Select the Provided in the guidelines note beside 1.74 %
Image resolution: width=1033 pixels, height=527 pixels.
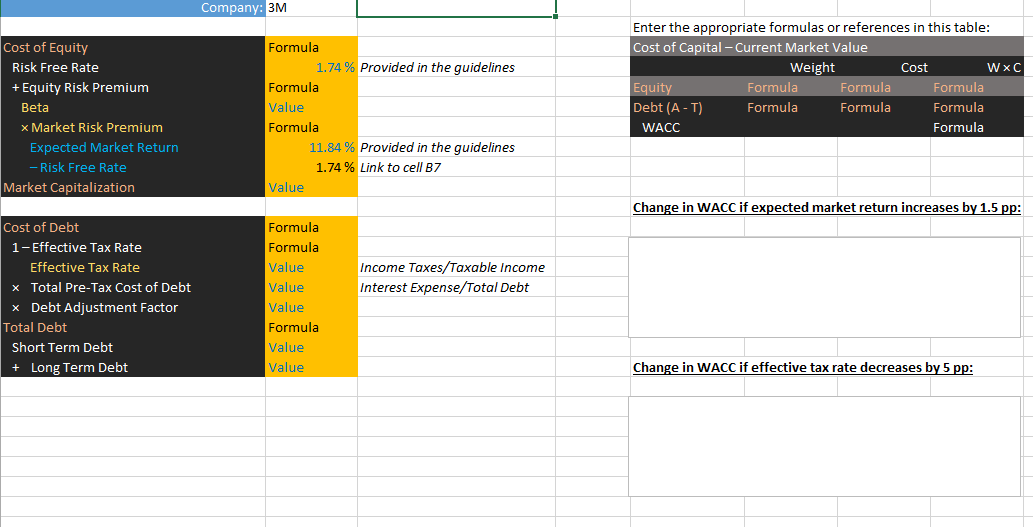pyautogui.click(x=437, y=67)
